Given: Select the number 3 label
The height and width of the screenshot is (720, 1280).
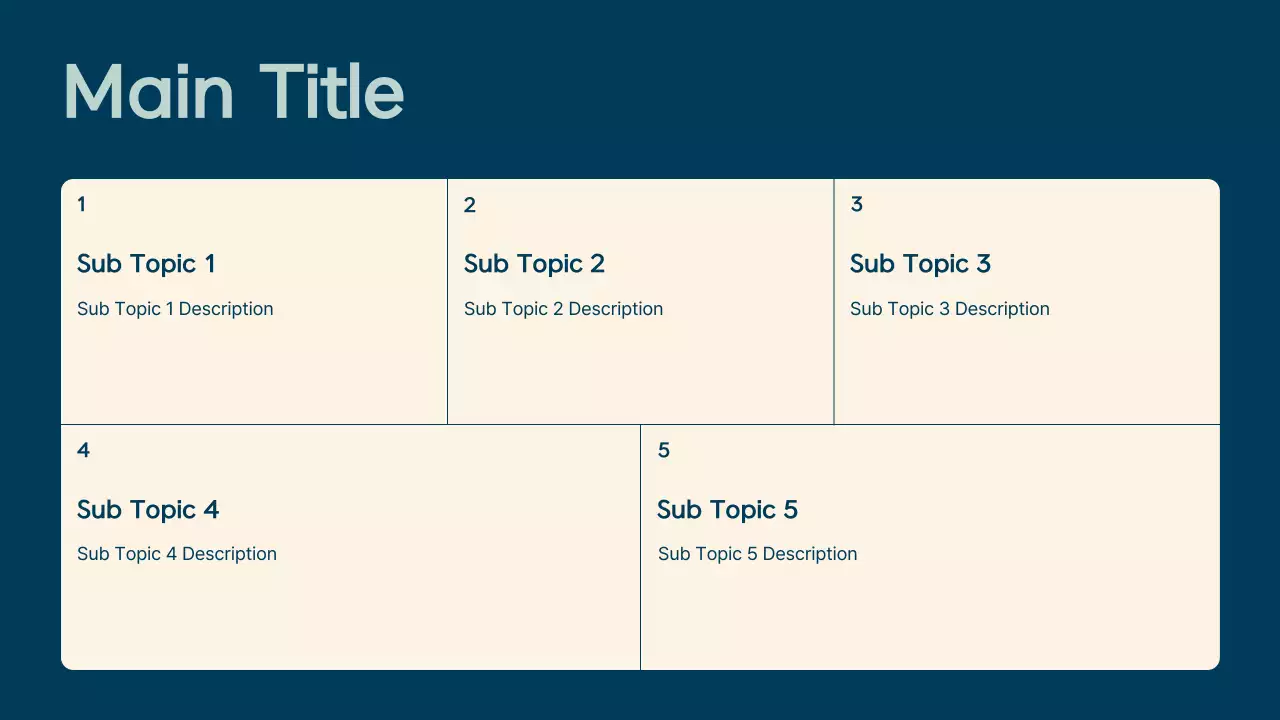Looking at the screenshot, I should point(856,205).
